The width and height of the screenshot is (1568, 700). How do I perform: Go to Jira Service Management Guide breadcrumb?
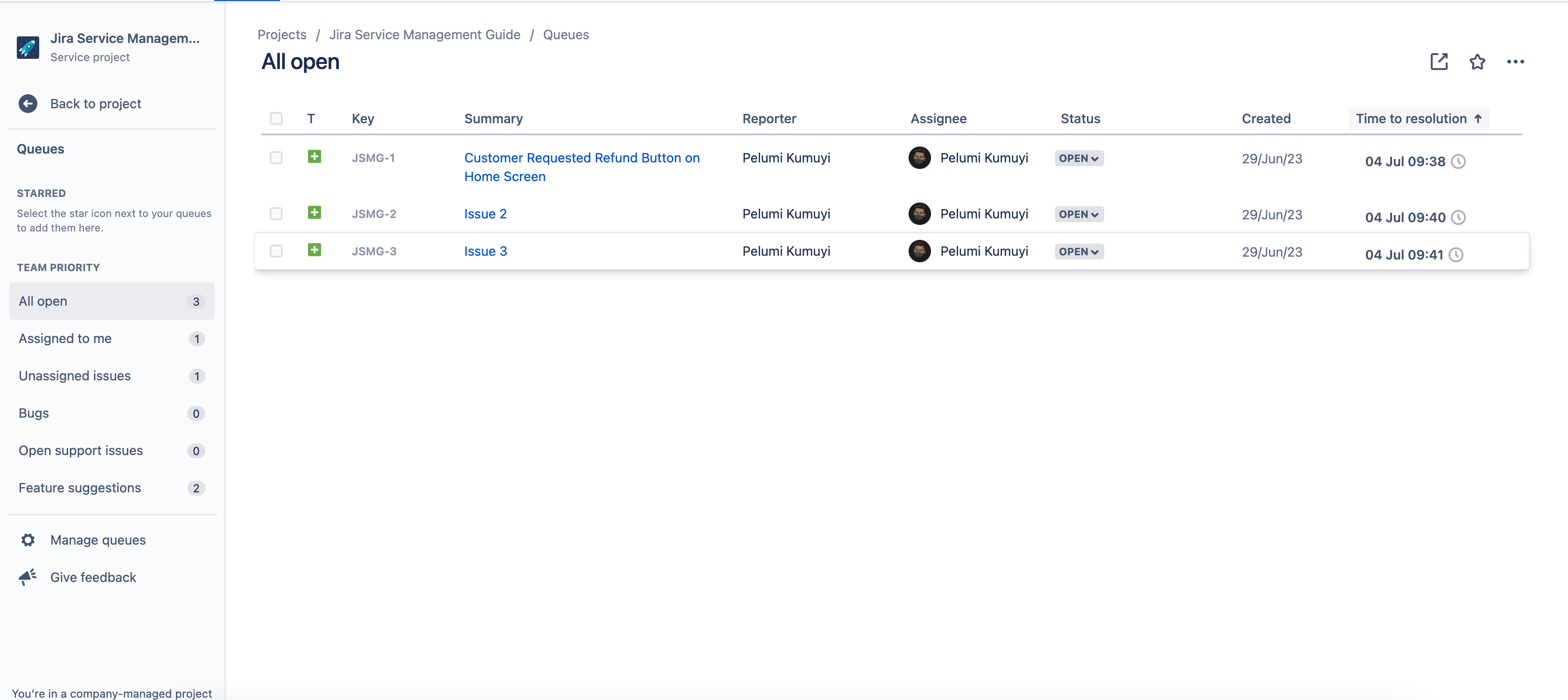424,35
